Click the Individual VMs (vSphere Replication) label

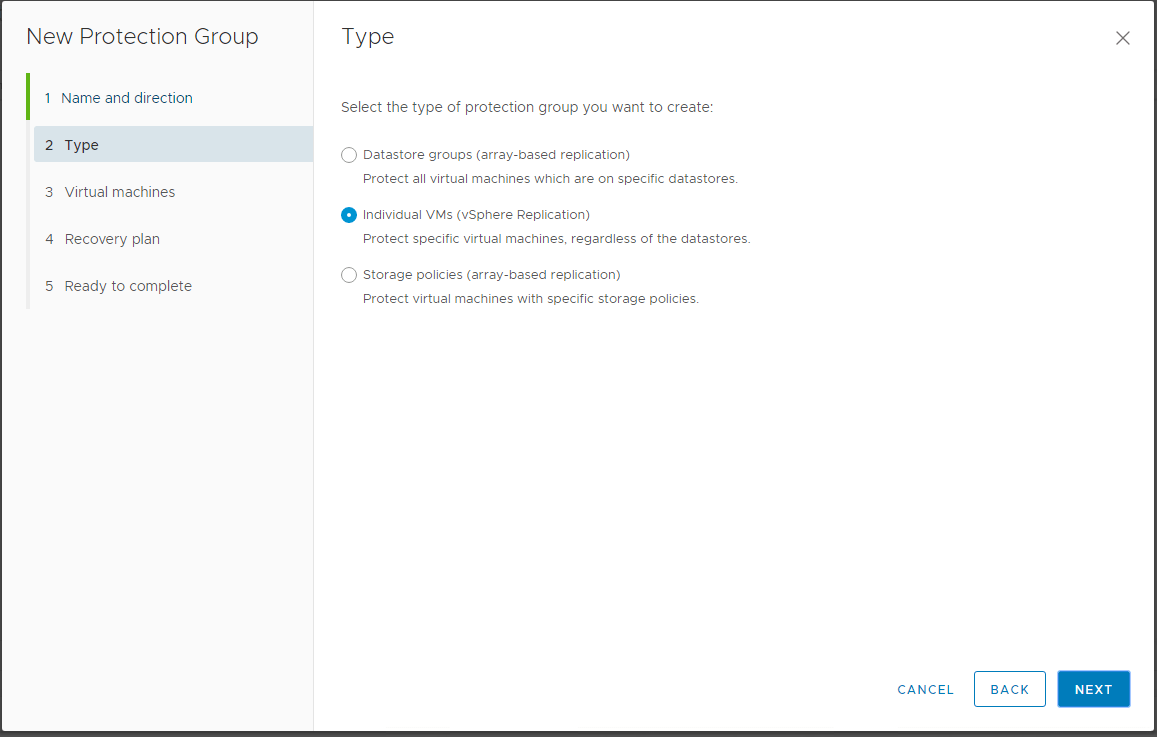476,215
